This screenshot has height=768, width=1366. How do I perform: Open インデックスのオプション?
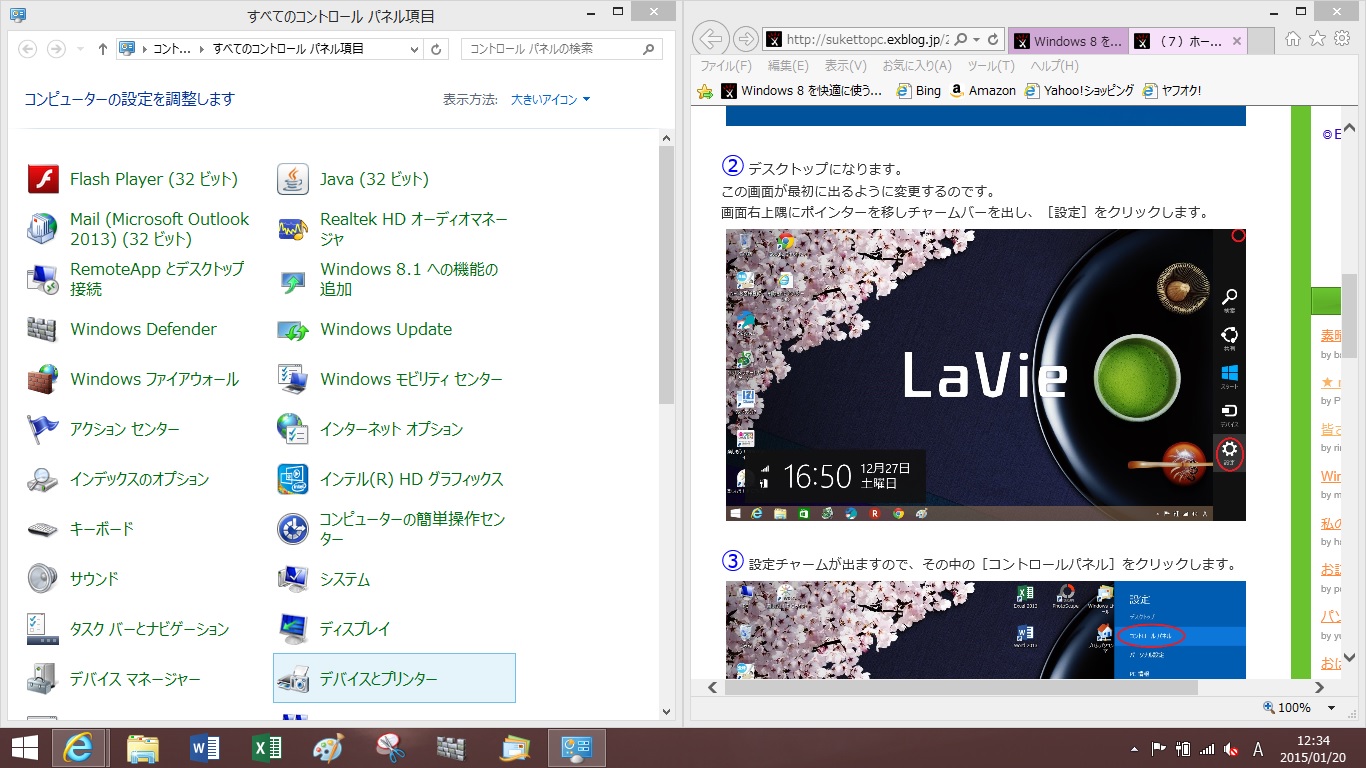pyautogui.click(x=118, y=479)
